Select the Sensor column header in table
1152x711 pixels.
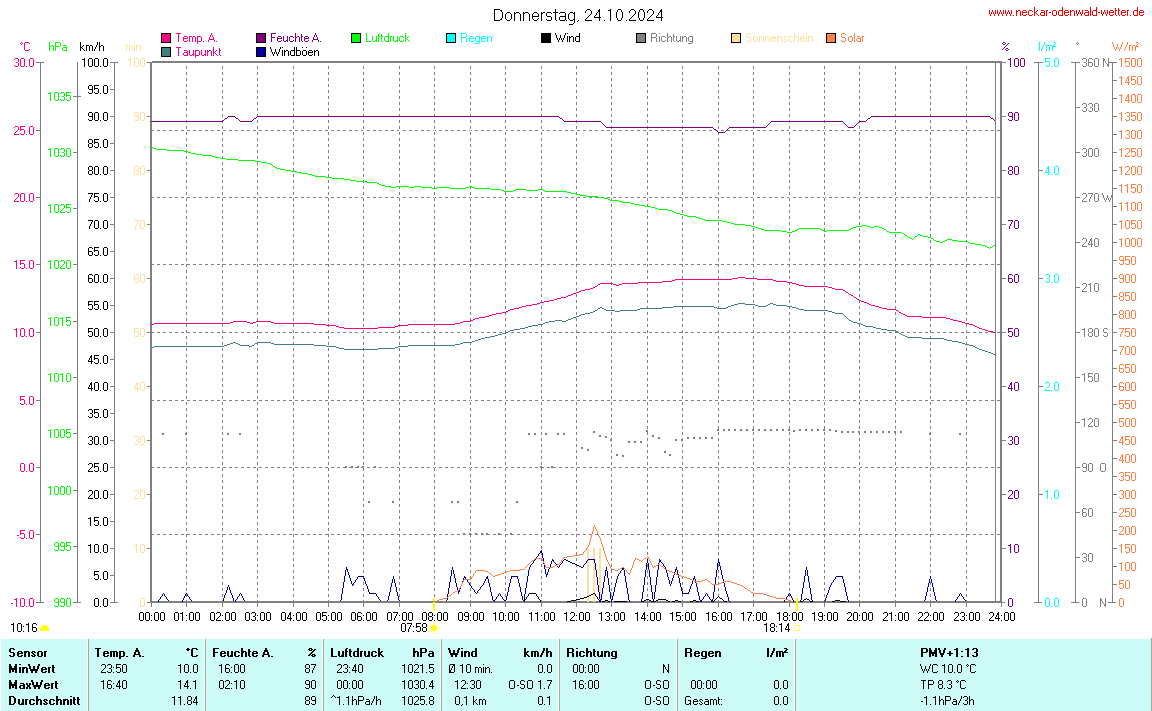pos(27,652)
